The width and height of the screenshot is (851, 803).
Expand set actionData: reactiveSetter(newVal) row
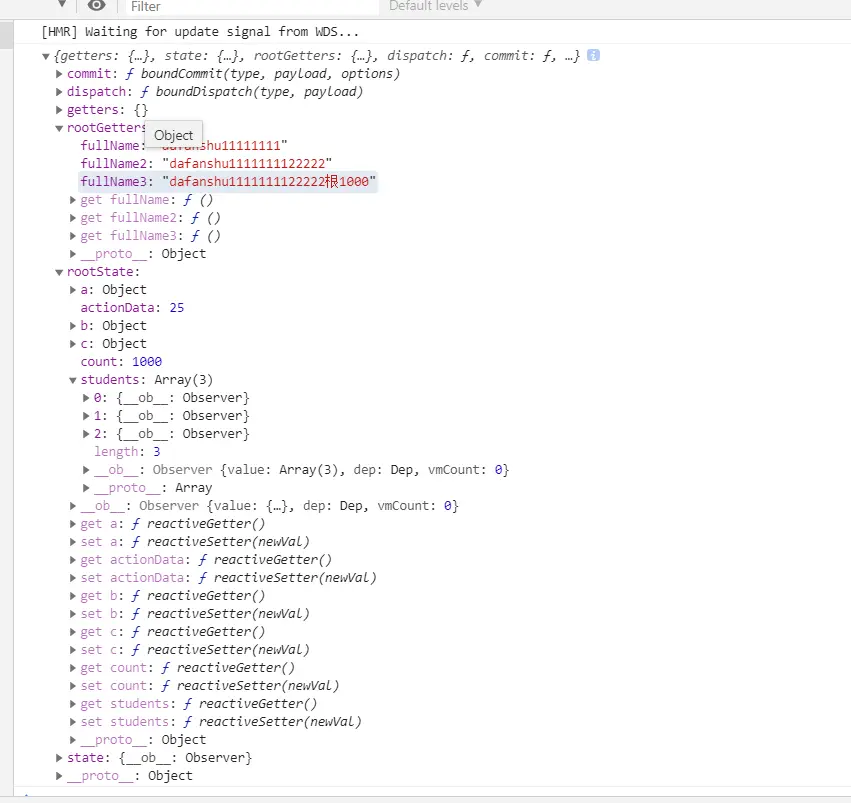[73, 578]
